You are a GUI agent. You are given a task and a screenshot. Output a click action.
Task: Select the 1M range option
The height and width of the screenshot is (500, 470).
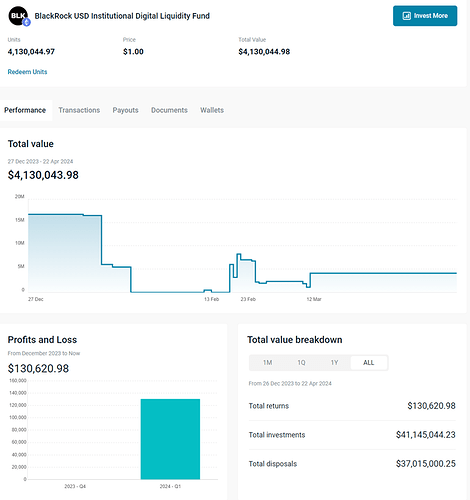[267, 363]
